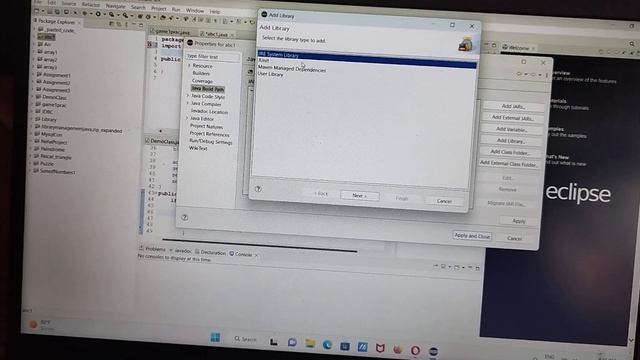Open Microsoft Edge from taskbar
Image resolution: width=640 pixels, height=360 pixels.
327,345
